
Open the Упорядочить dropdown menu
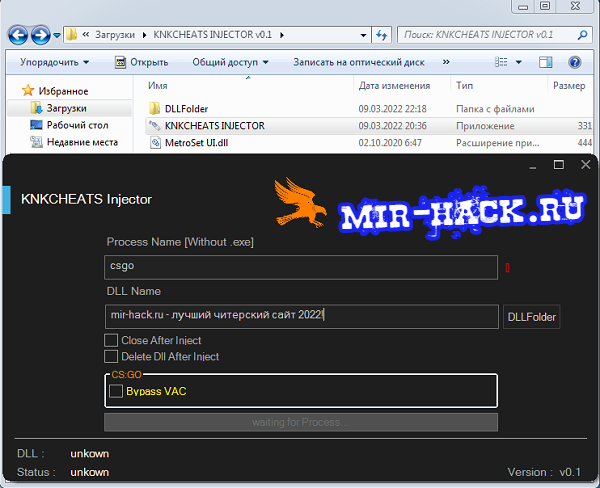(54, 62)
